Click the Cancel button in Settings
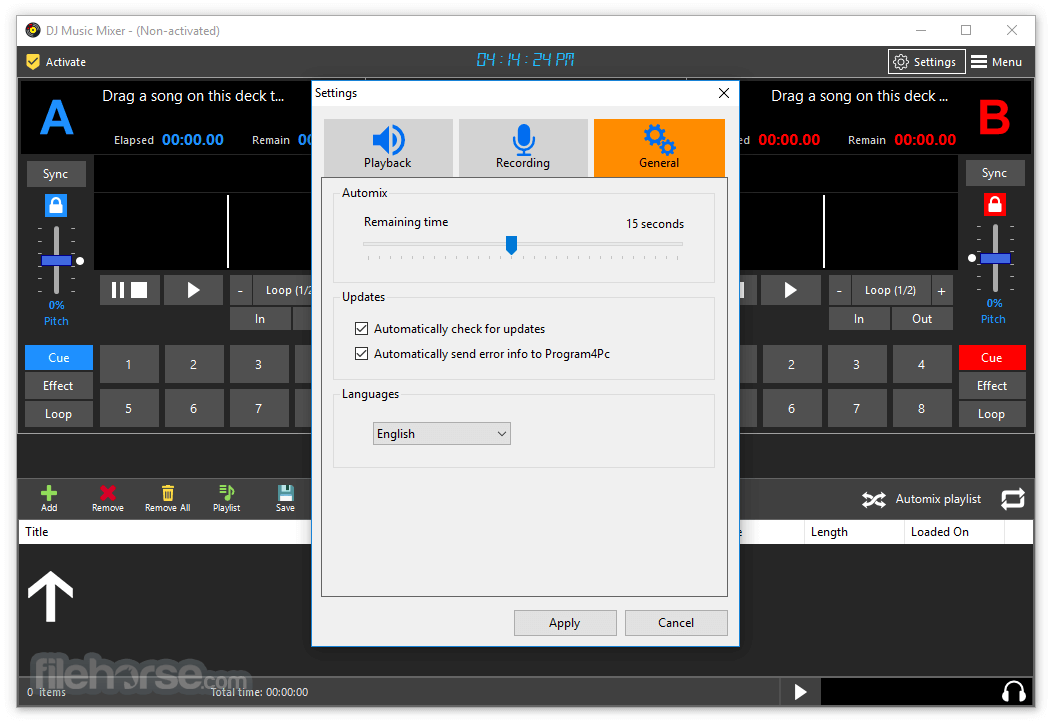Viewport: 1052px width, 725px height. click(676, 623)
